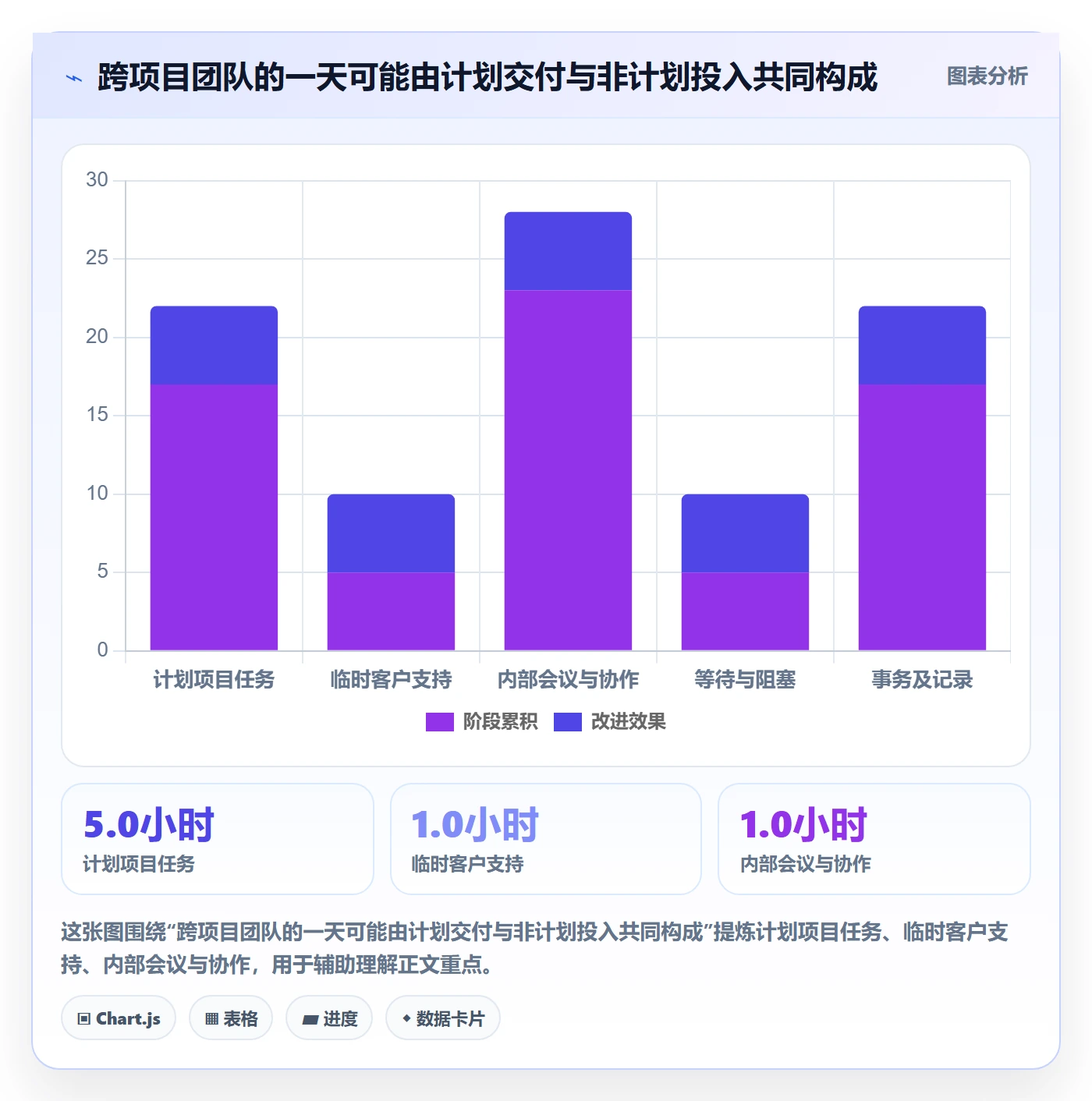The height and width of the screenshot is (1101, 1092).
Task: Click the blue top segment of 等待与阻塞 bar
Action: [745, 533]
